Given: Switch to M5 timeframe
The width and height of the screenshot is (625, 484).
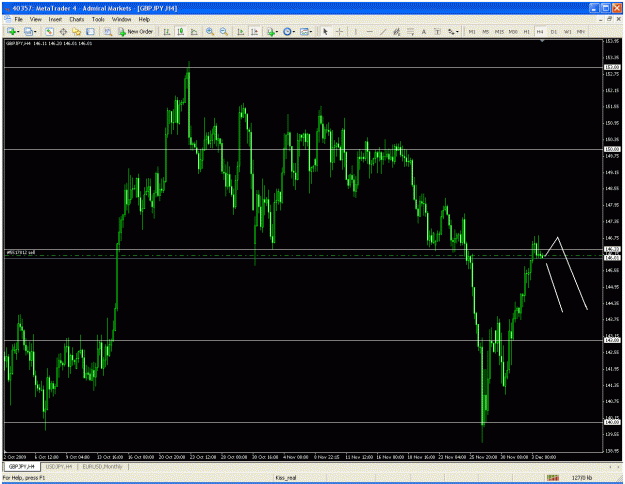Looking at the screenshot, I should pyautogui.click(x=485, y=31).
